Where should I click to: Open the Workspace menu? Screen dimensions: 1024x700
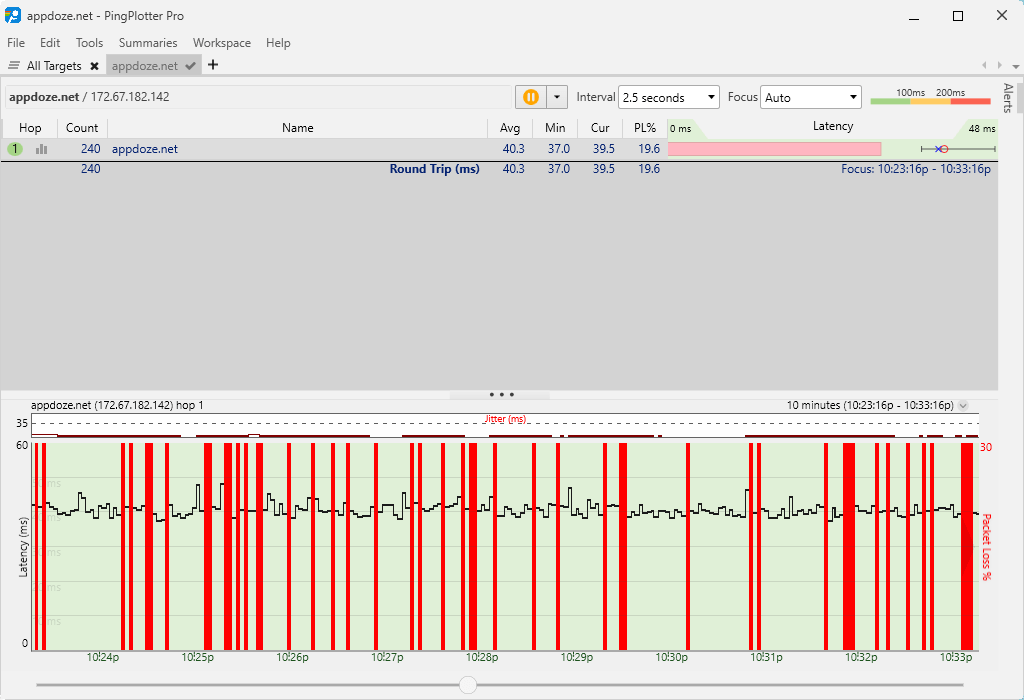coord(221,43)
